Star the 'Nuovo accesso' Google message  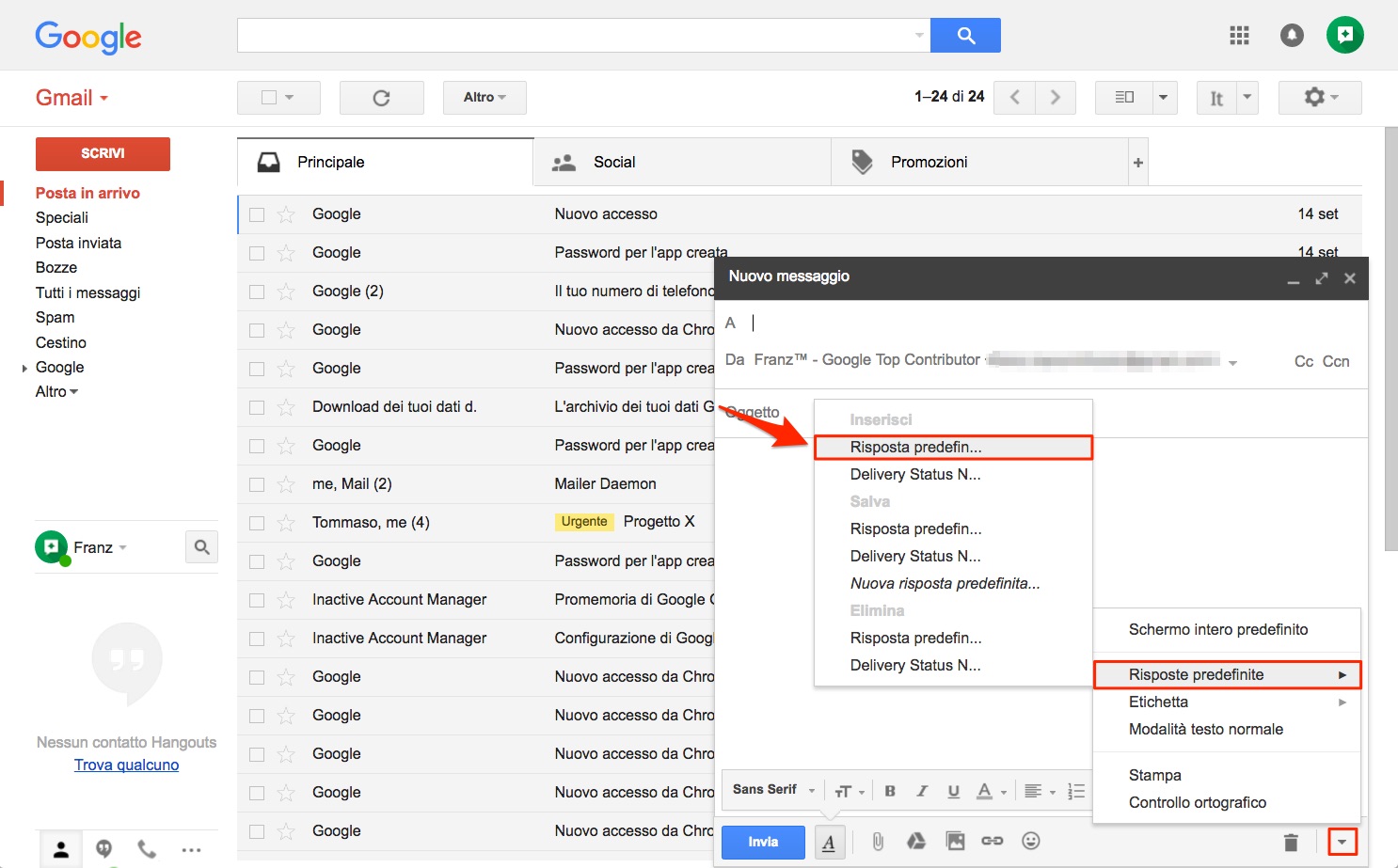(287, 214)
